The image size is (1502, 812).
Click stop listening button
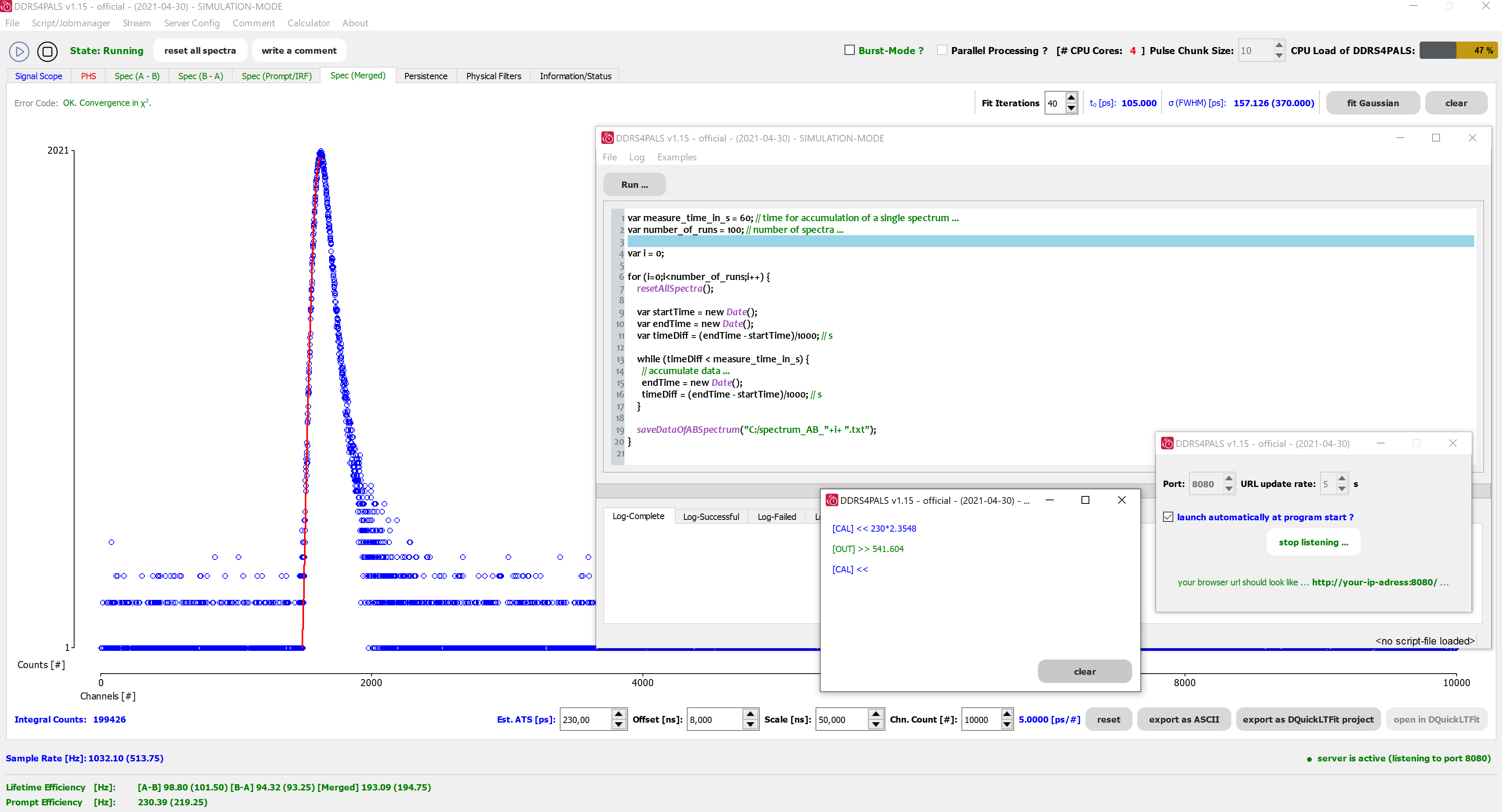[1313, 541]
